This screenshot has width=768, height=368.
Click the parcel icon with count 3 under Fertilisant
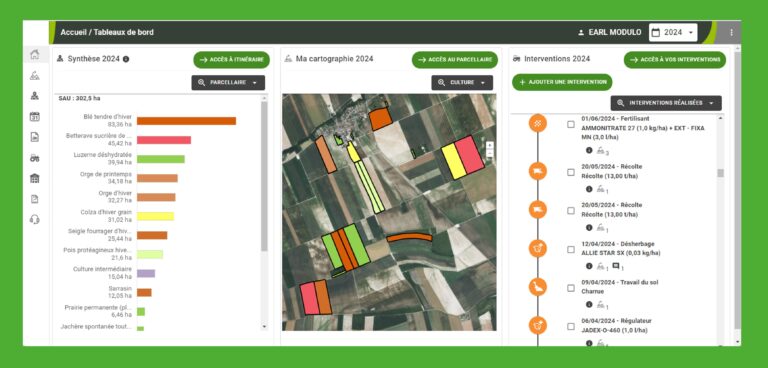coord(601,151)
